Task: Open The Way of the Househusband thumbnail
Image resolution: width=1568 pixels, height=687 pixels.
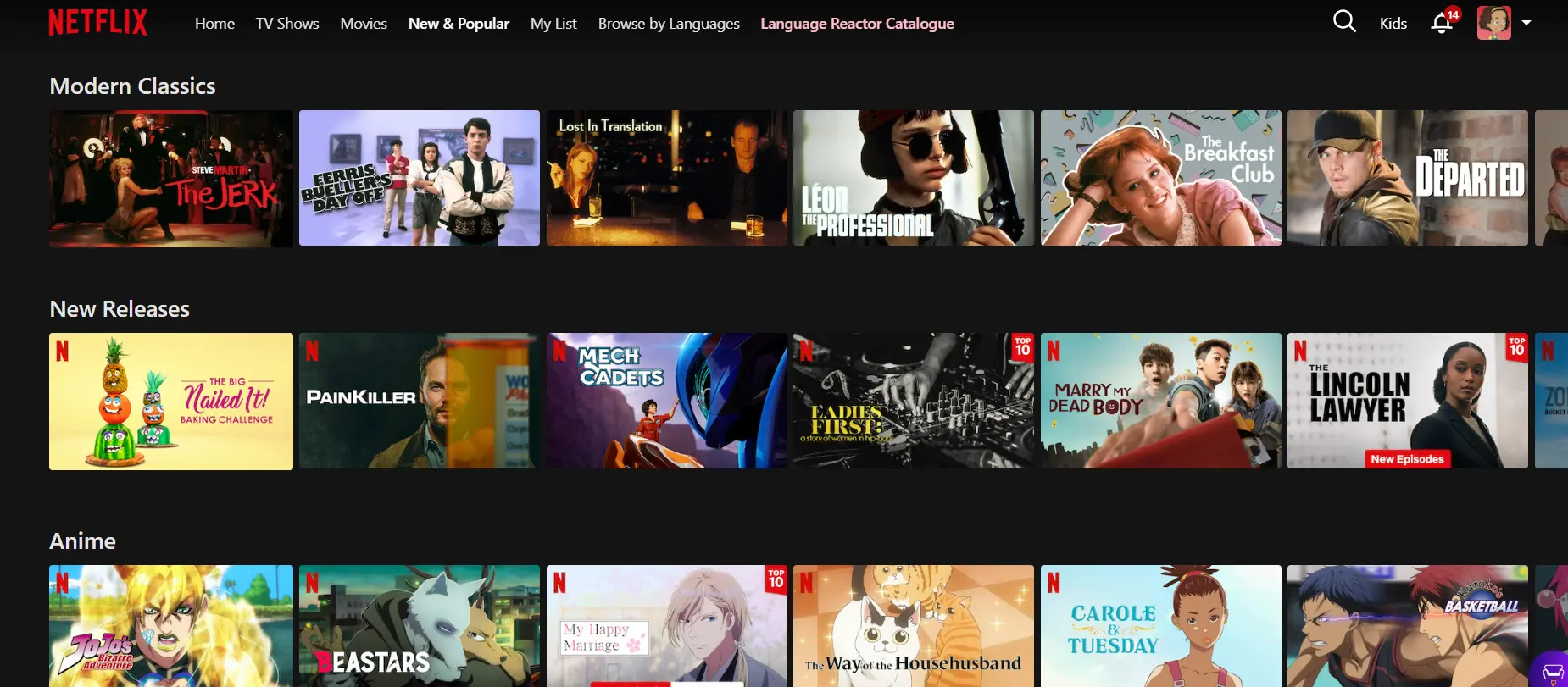Action: (914, 626)
